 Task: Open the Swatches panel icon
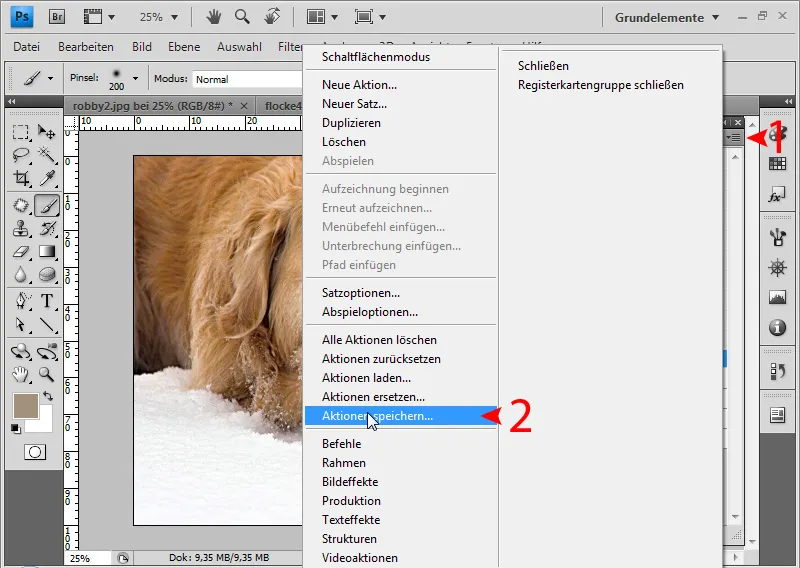coord(777,163)
